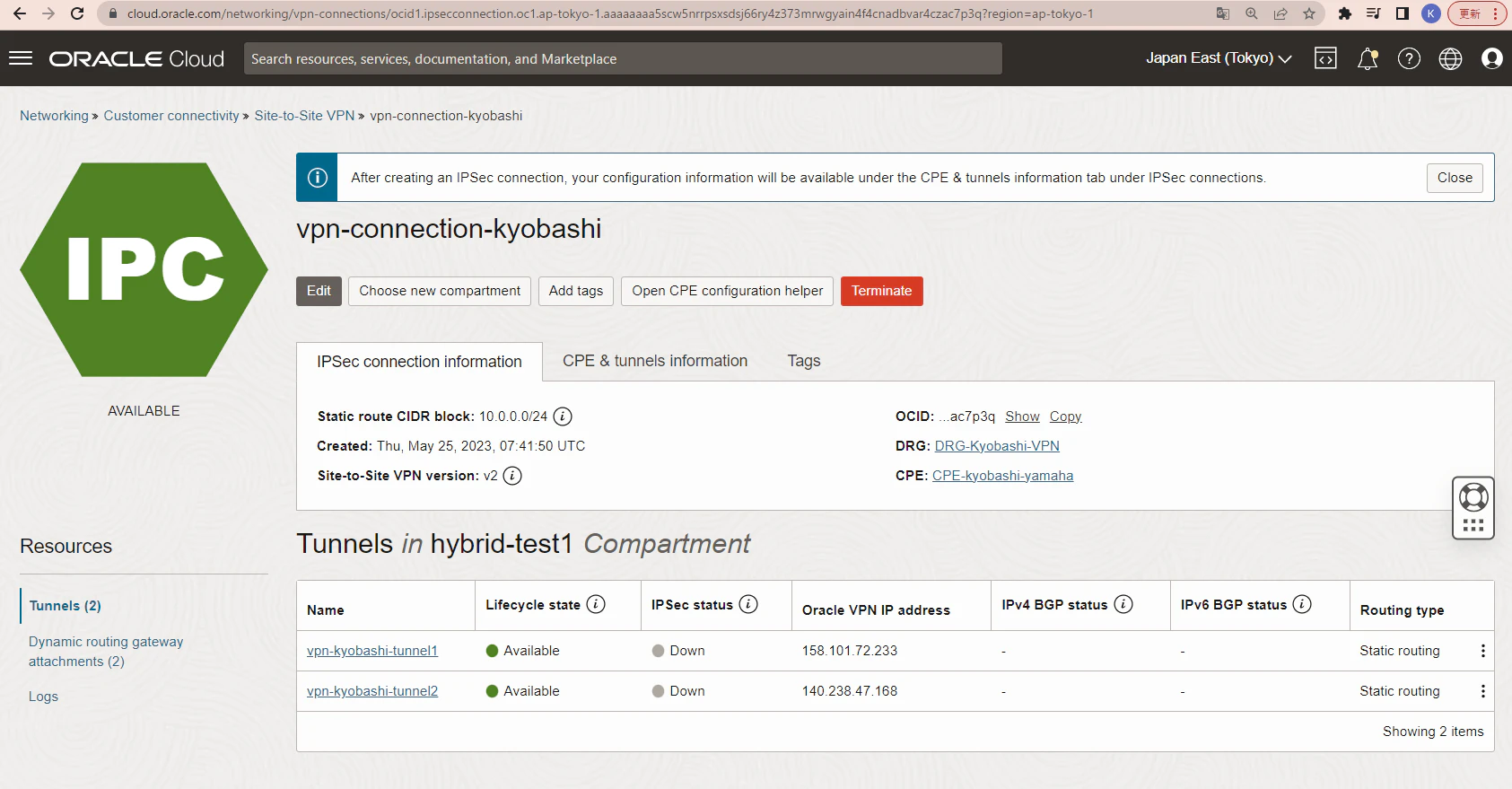This screenshot has width=1512, height=789.
Task: Open browser extensions puzzle icon
Action: [1344, 13]
